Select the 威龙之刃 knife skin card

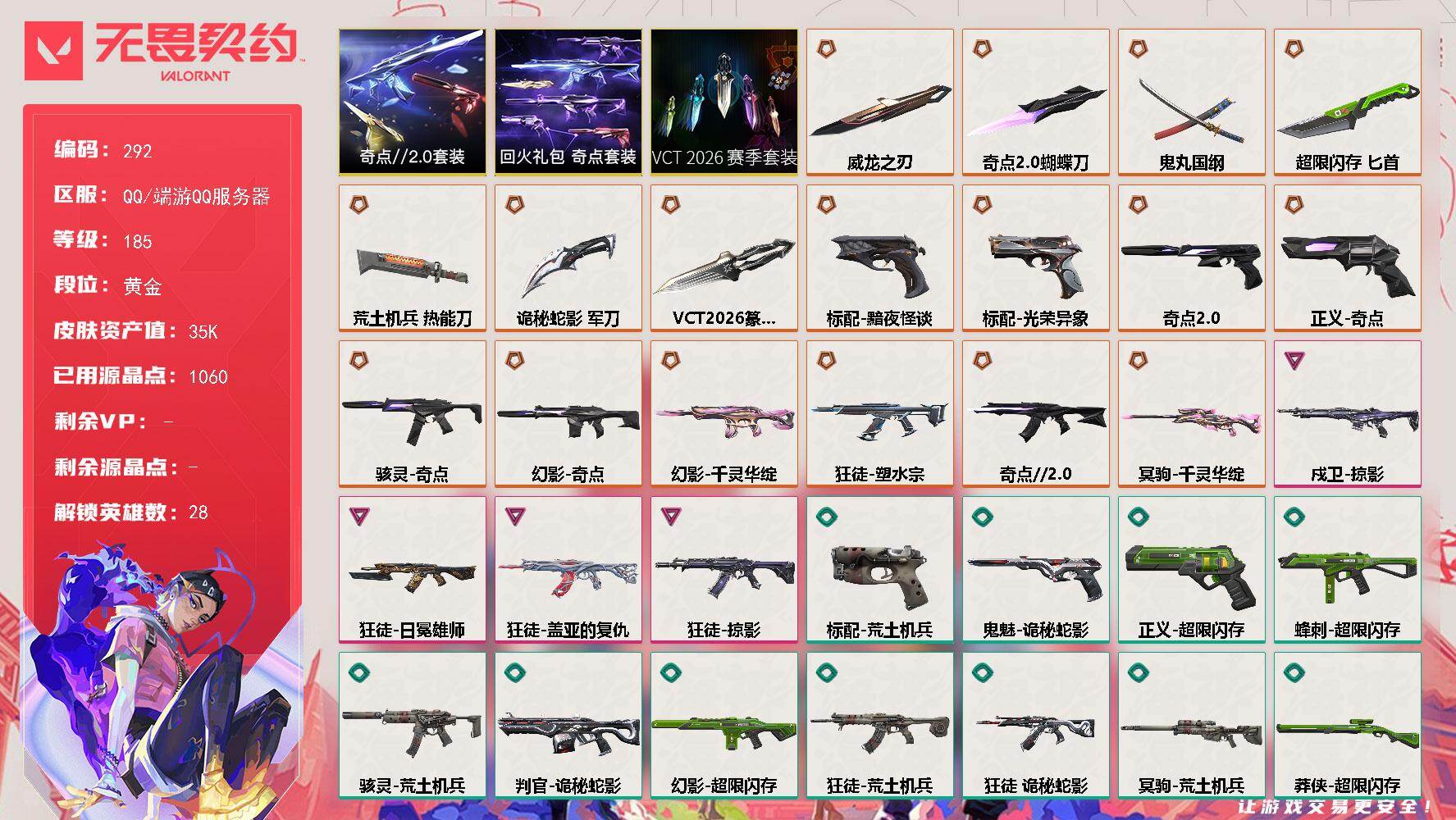(x=880, y=102)
